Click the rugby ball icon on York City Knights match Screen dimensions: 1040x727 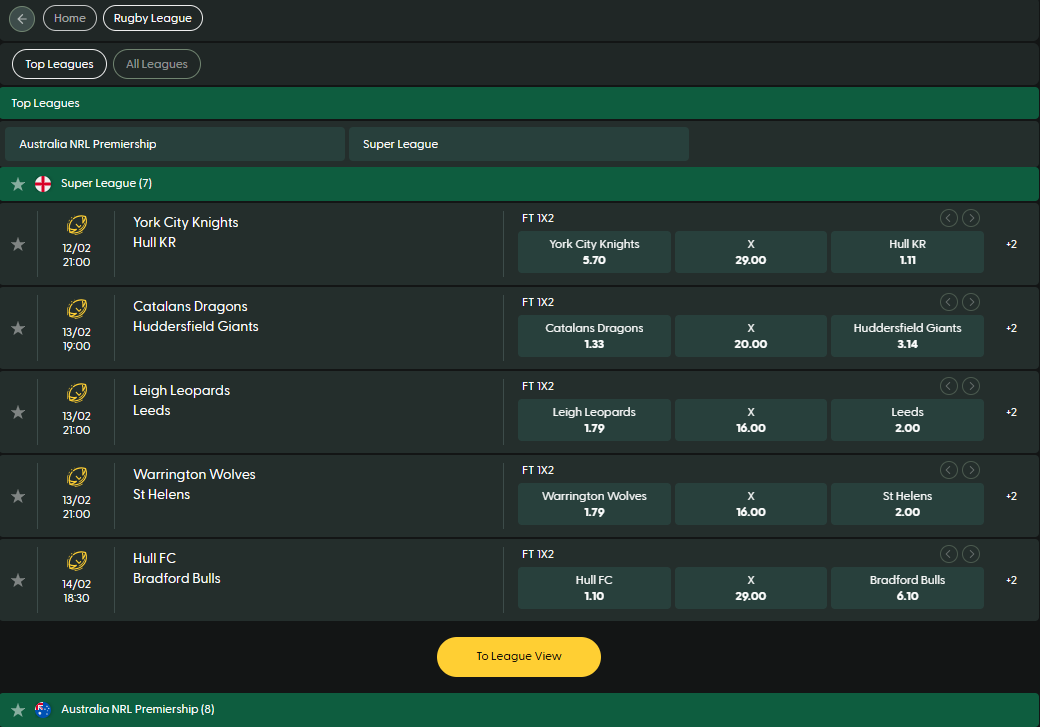pyautogui.click(x=77, y=225)
